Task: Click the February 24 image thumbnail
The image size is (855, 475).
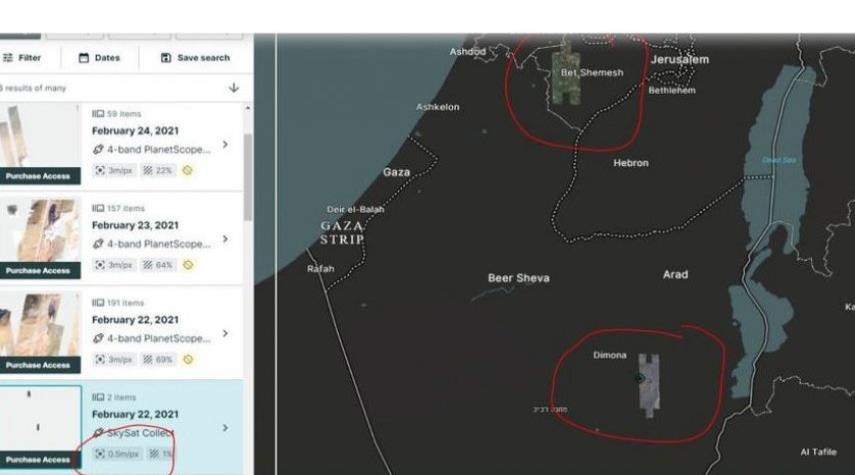Action: [38, 135]
